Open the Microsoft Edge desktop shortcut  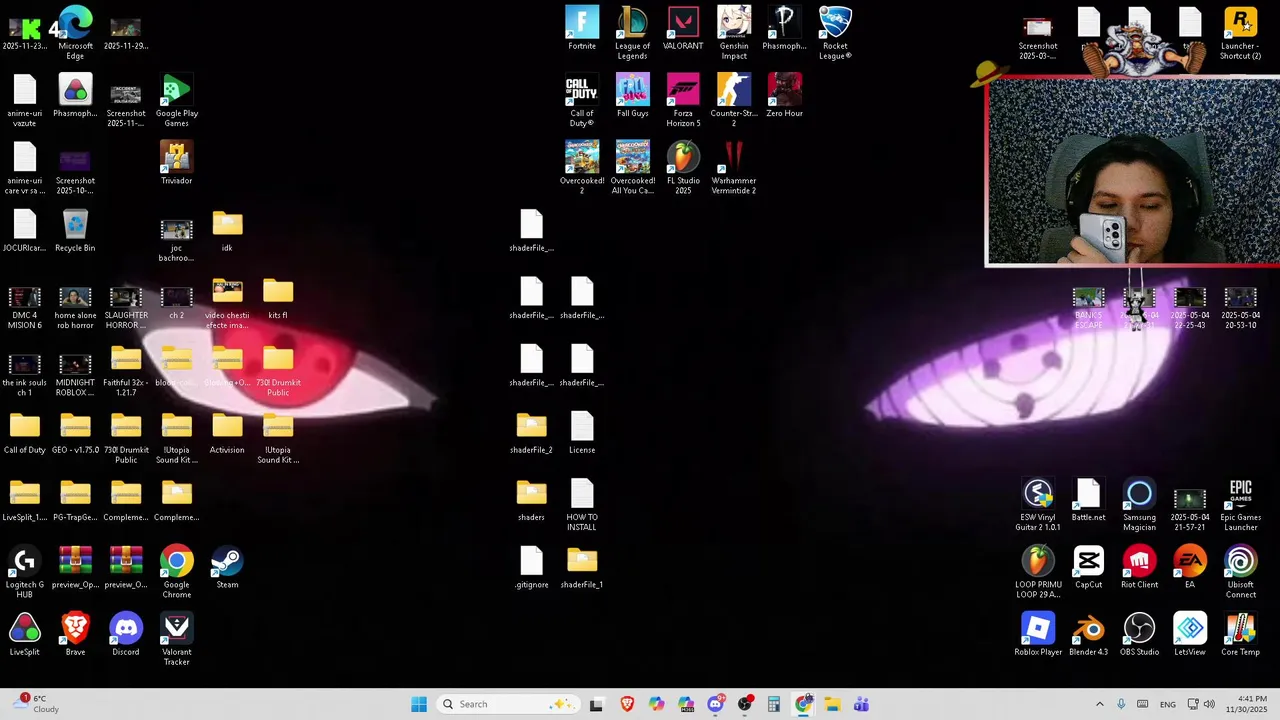75,32
